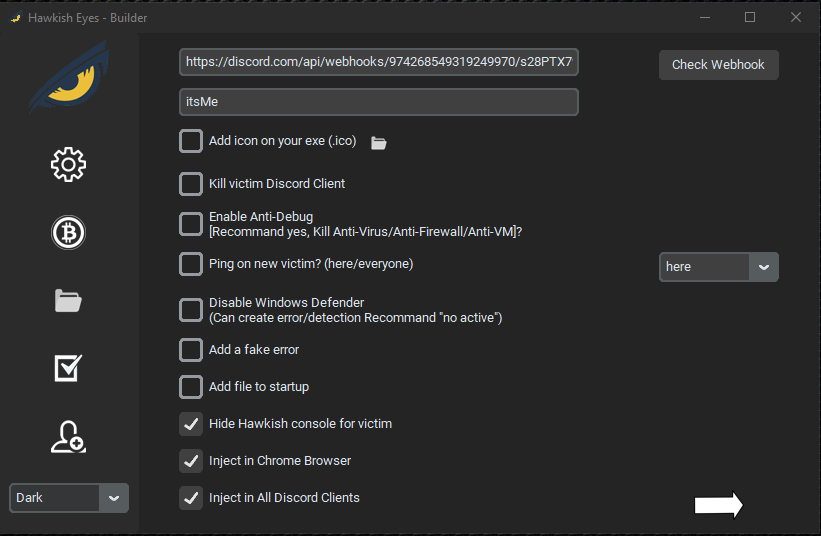Tick the 'Kill victim Discord Client' checkbox
Viewport: 821px width, 536px height.
[x=191, y=184]
